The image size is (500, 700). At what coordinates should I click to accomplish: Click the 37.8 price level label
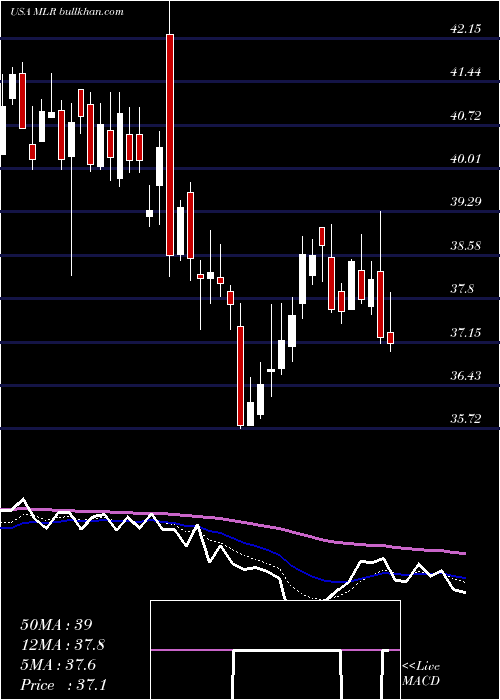(x=462, y=289)
